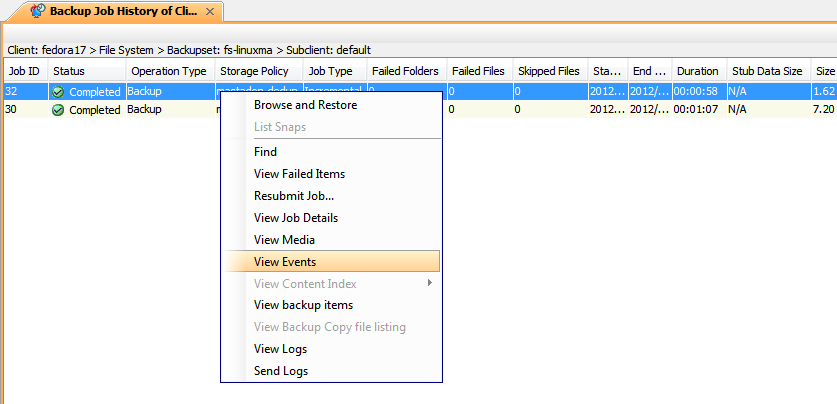The height and width of the screenshot is (404, 837).
Task: Expand View Content Index submenu arrow
Action: tap(430, 284)
